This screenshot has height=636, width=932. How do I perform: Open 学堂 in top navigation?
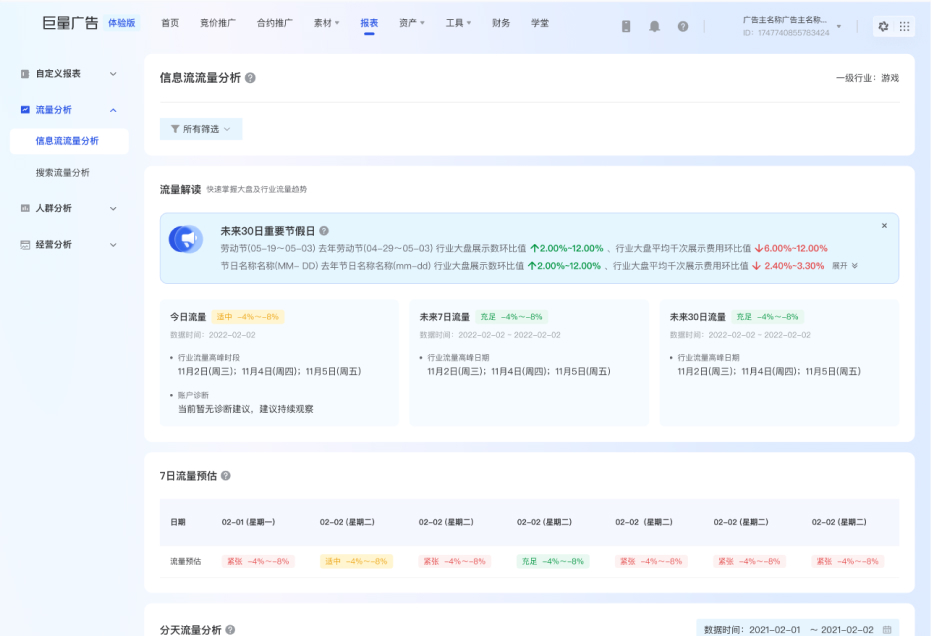(x=540, y=23)
